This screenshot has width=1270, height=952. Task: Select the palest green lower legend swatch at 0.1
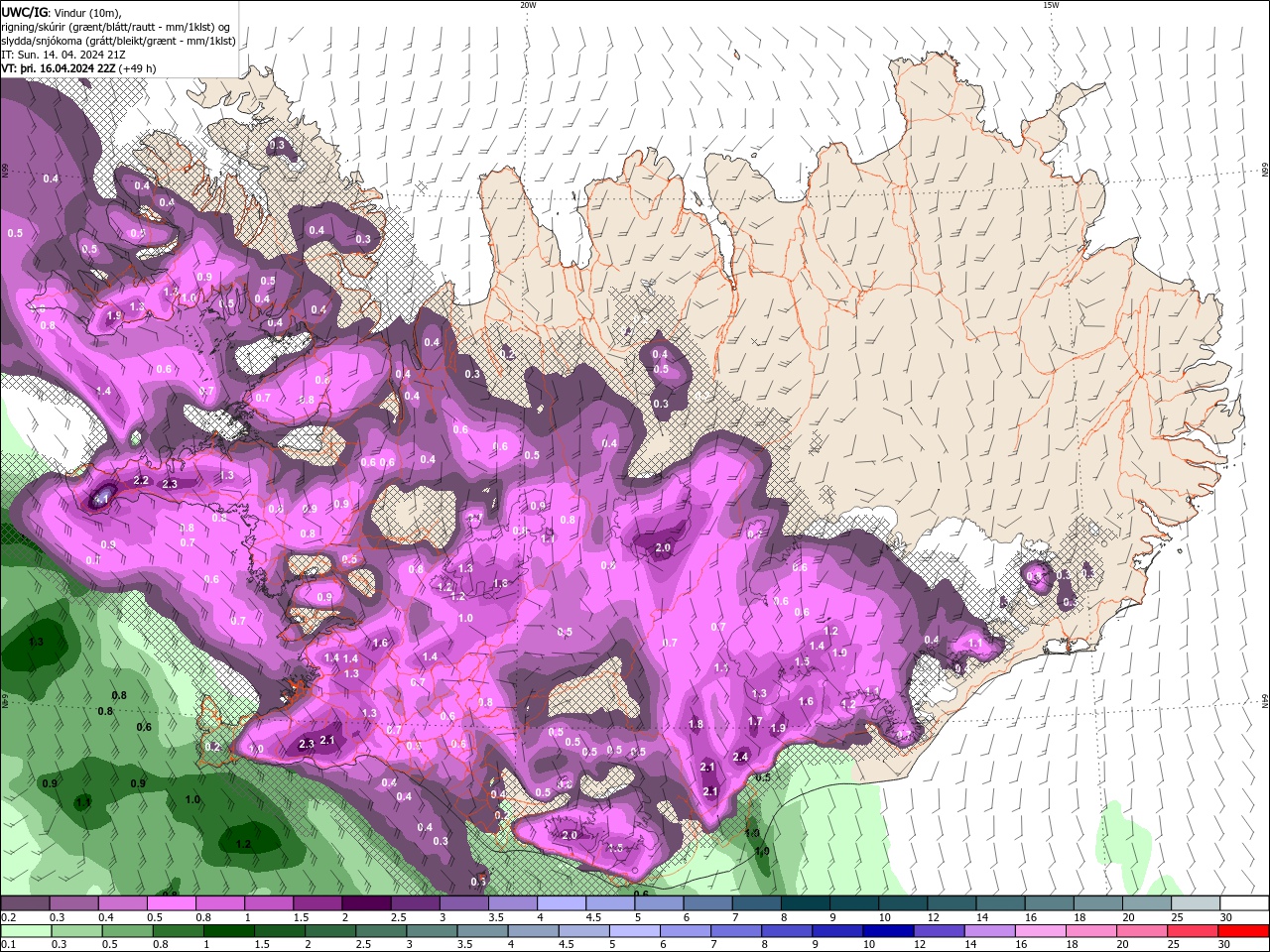point(27,930)
